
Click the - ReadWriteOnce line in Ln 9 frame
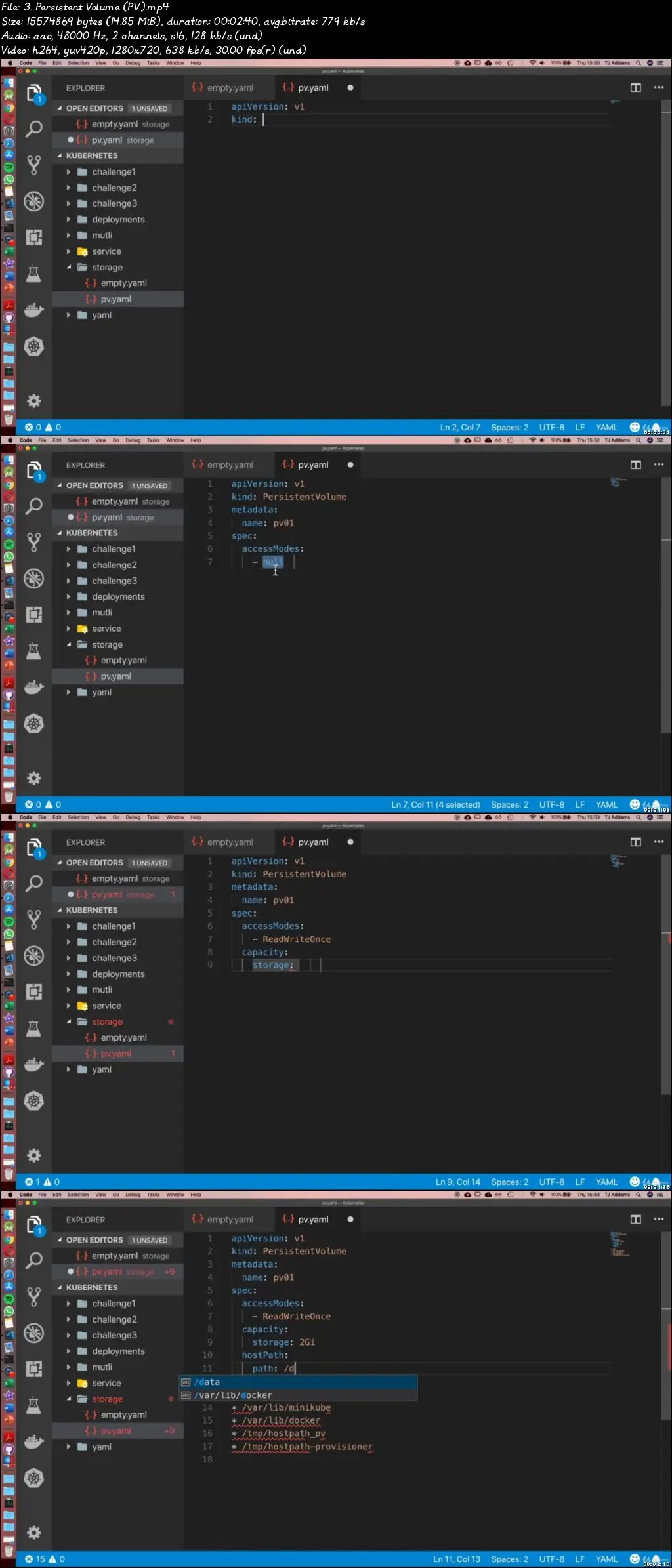click(x=291, y=939)
